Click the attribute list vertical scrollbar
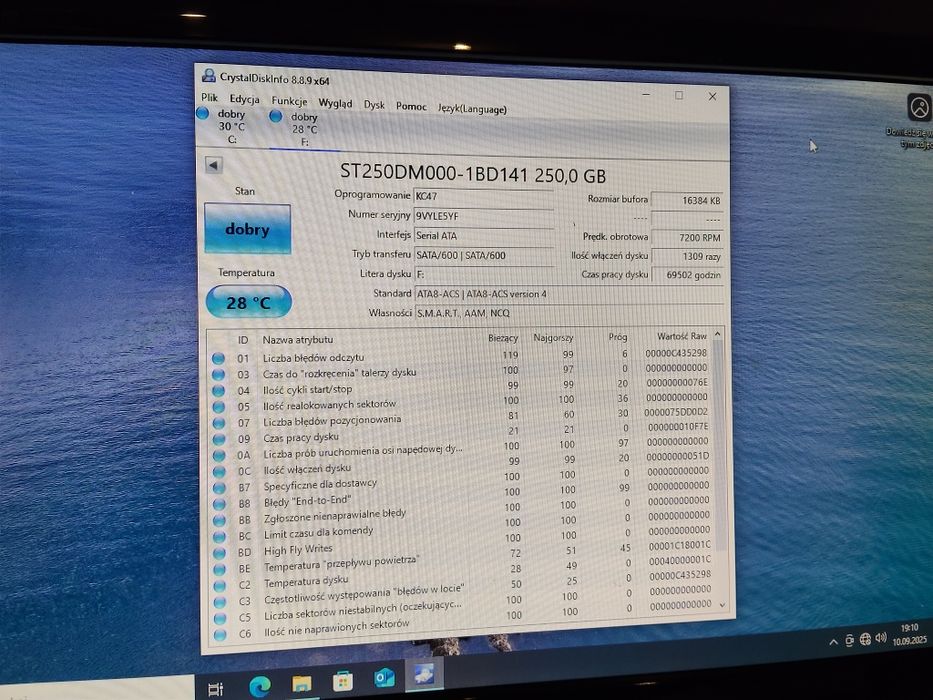 [x=719, y=446]
